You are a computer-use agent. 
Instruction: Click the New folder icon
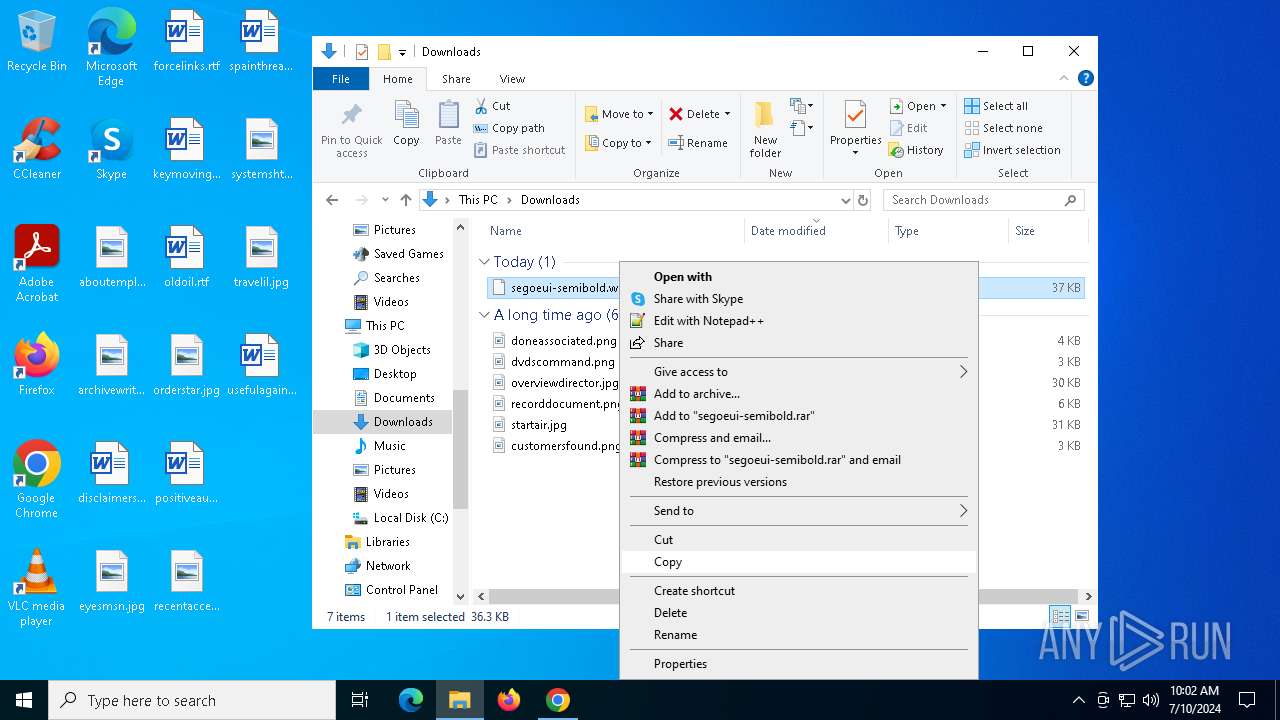[765, 115]
